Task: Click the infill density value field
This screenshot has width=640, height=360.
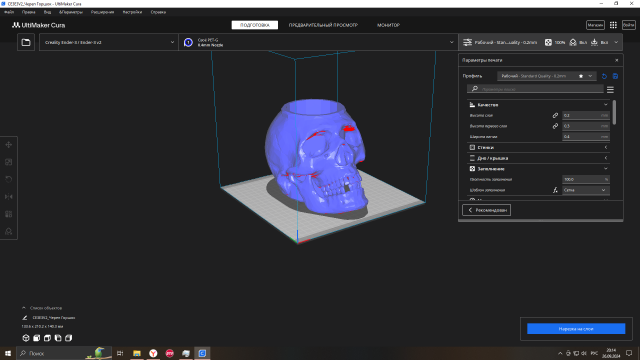Action: pos(586,179)
